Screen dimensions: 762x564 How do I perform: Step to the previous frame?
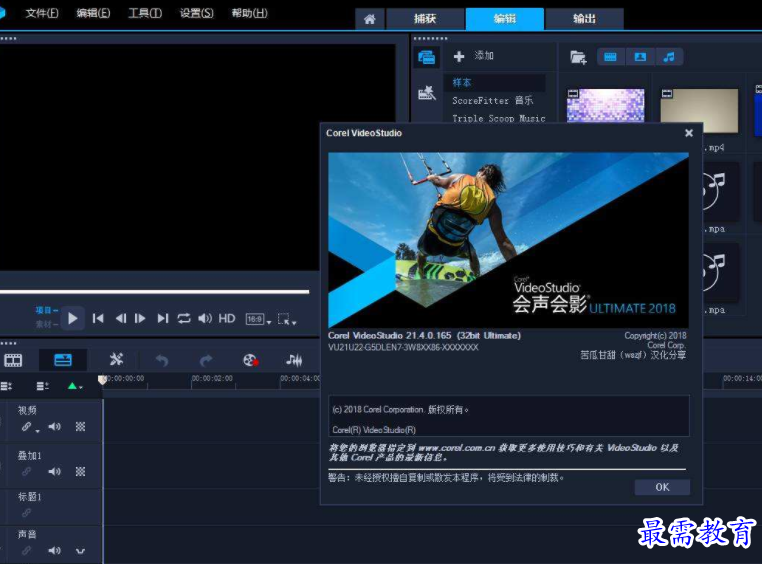pos(121,319)
